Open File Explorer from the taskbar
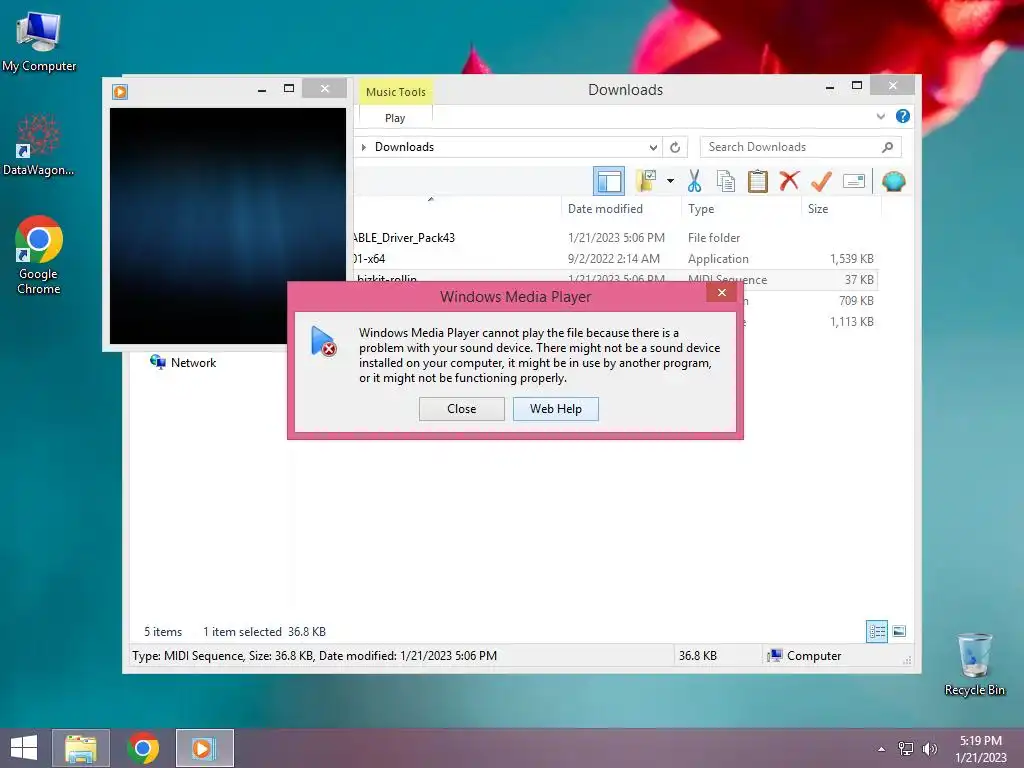The height and width of the screenshot is (768, 1024). (x=81, y=748)
